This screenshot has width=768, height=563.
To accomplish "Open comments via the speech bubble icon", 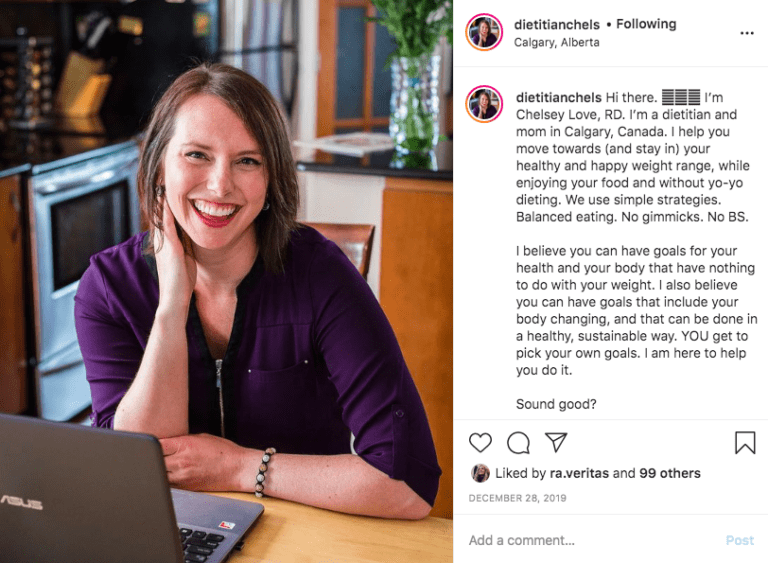I will [518, 443].
